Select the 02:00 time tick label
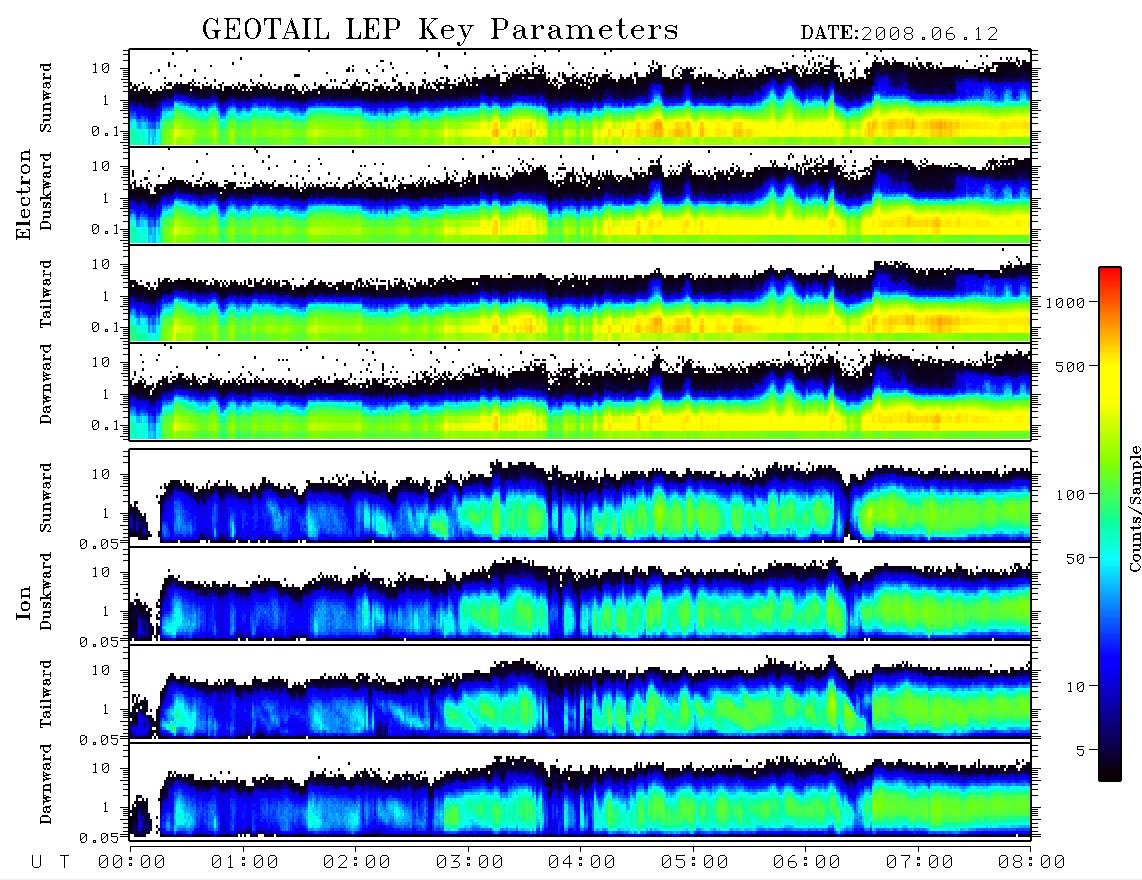The image size is (1142, 880). (x=357, y=862)
